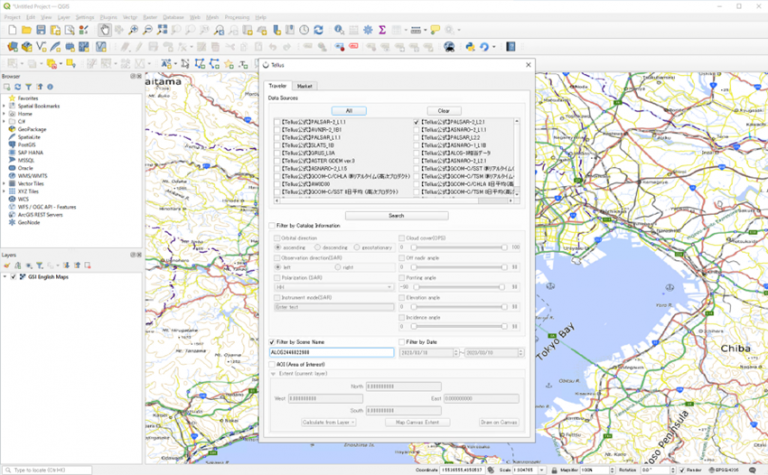Refresh the map canvas
This screenshot has width=768, height=475.
click(318, 30)
